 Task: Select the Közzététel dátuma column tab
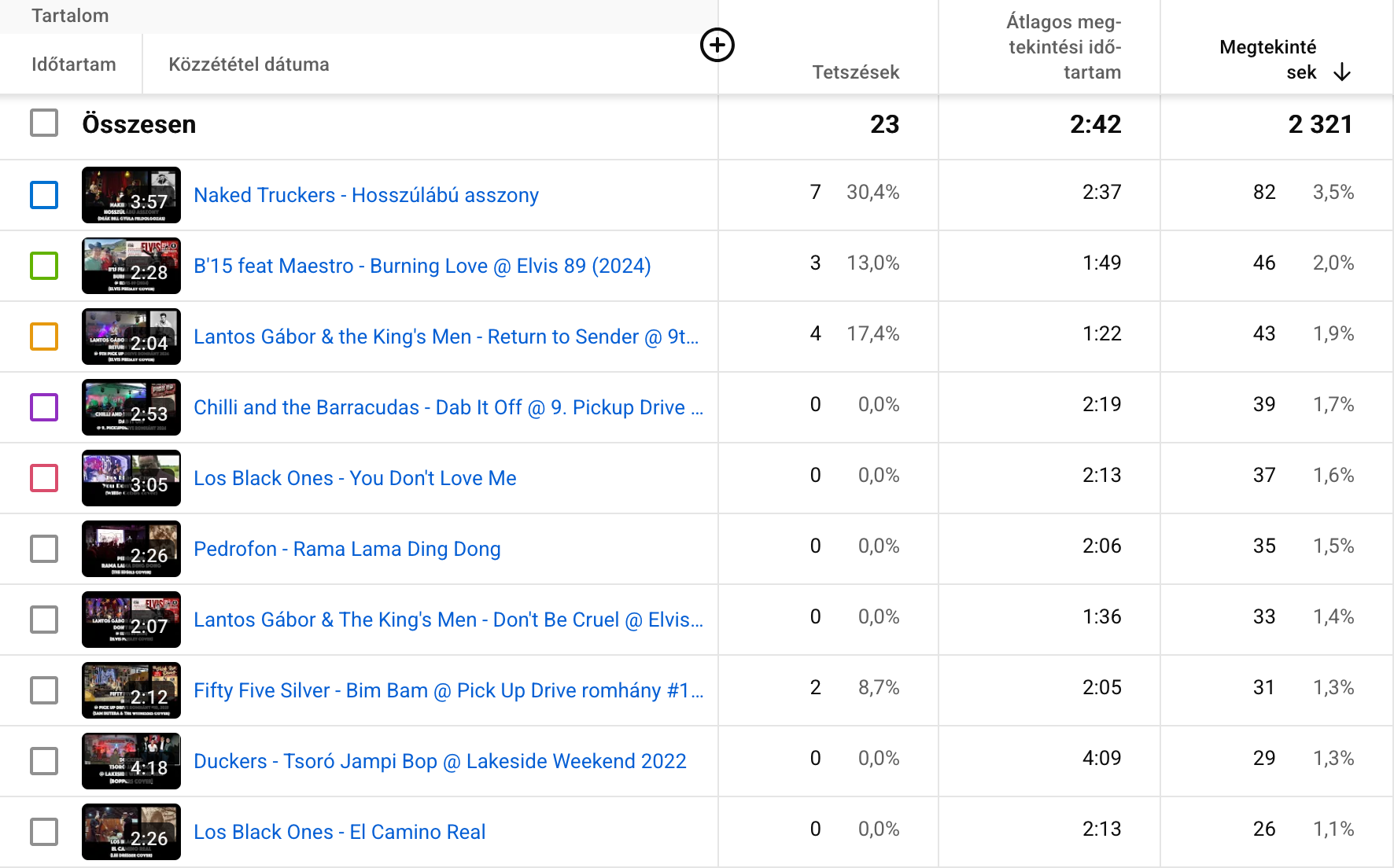pos(249,64)
